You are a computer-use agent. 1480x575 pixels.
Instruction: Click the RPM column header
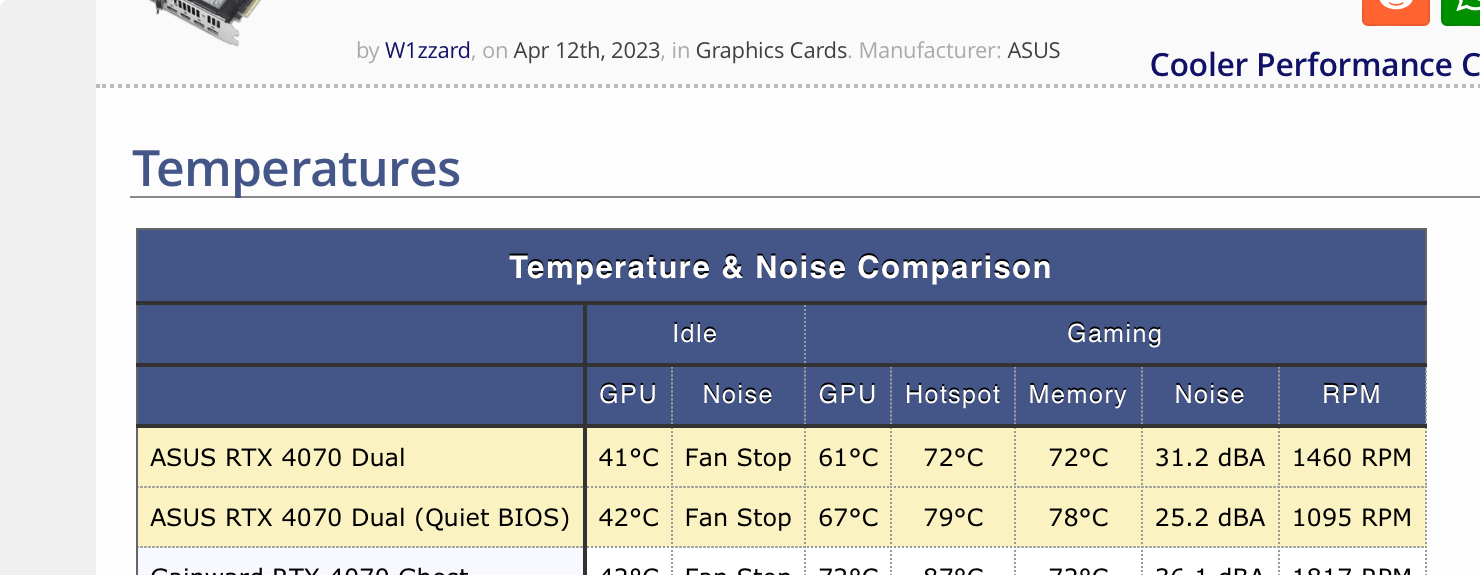[1351, 395]
